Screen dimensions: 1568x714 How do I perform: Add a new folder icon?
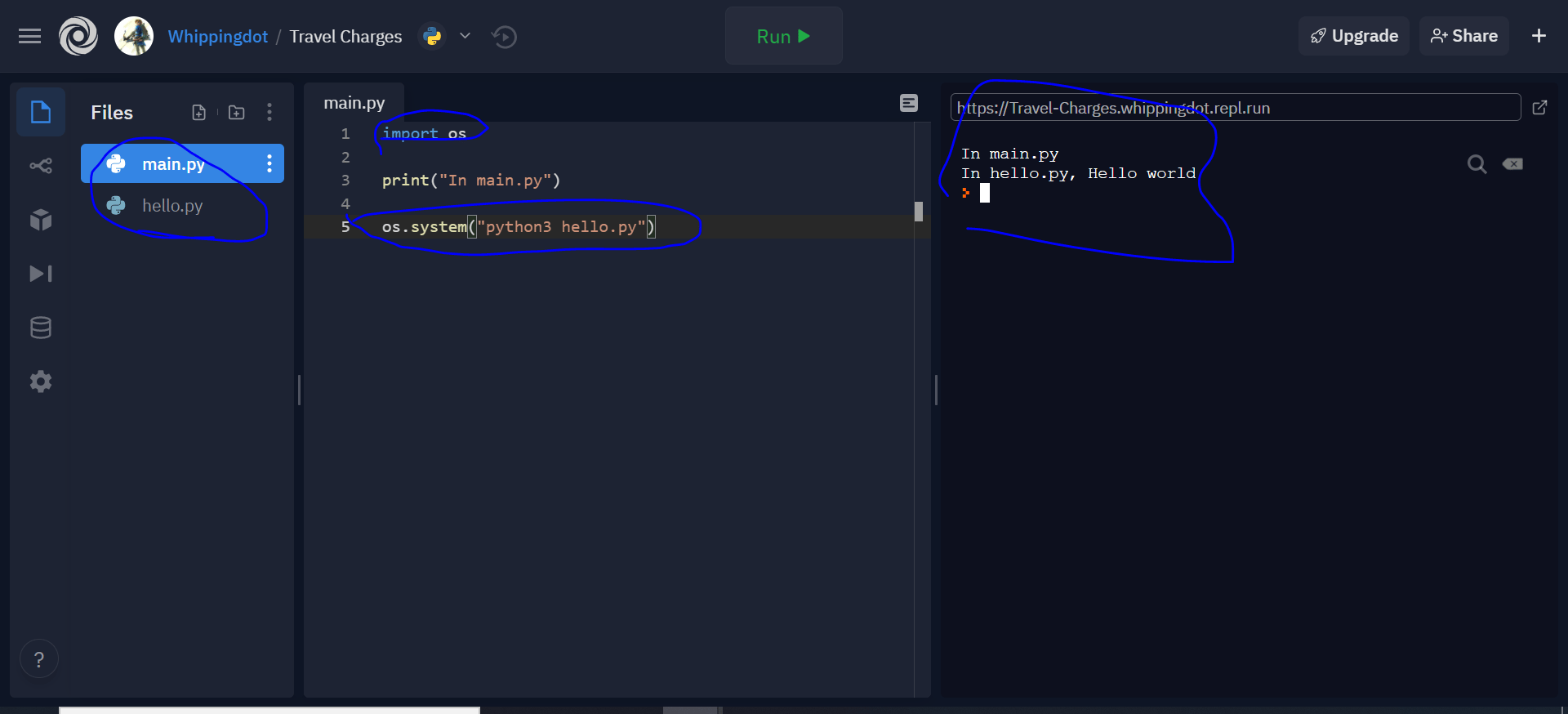coord(237,113)
